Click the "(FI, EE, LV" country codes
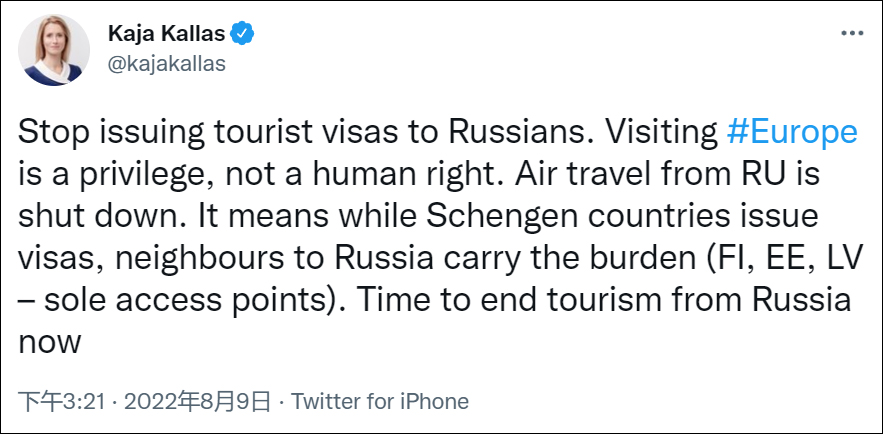 coord(772,259)
